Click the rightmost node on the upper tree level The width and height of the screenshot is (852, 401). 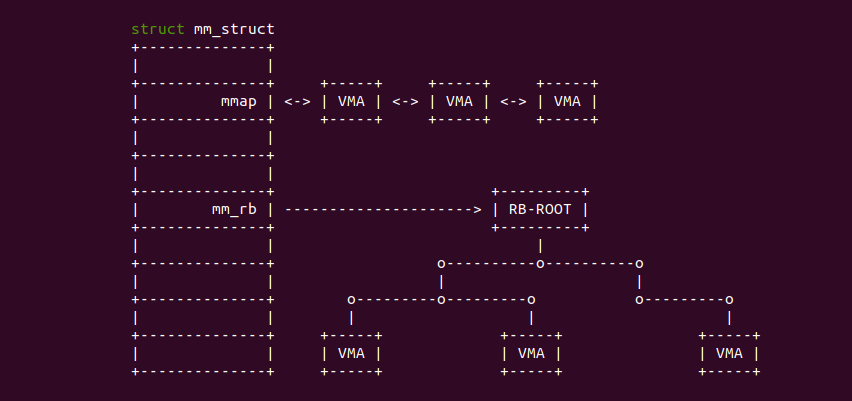tap(639, 263)
